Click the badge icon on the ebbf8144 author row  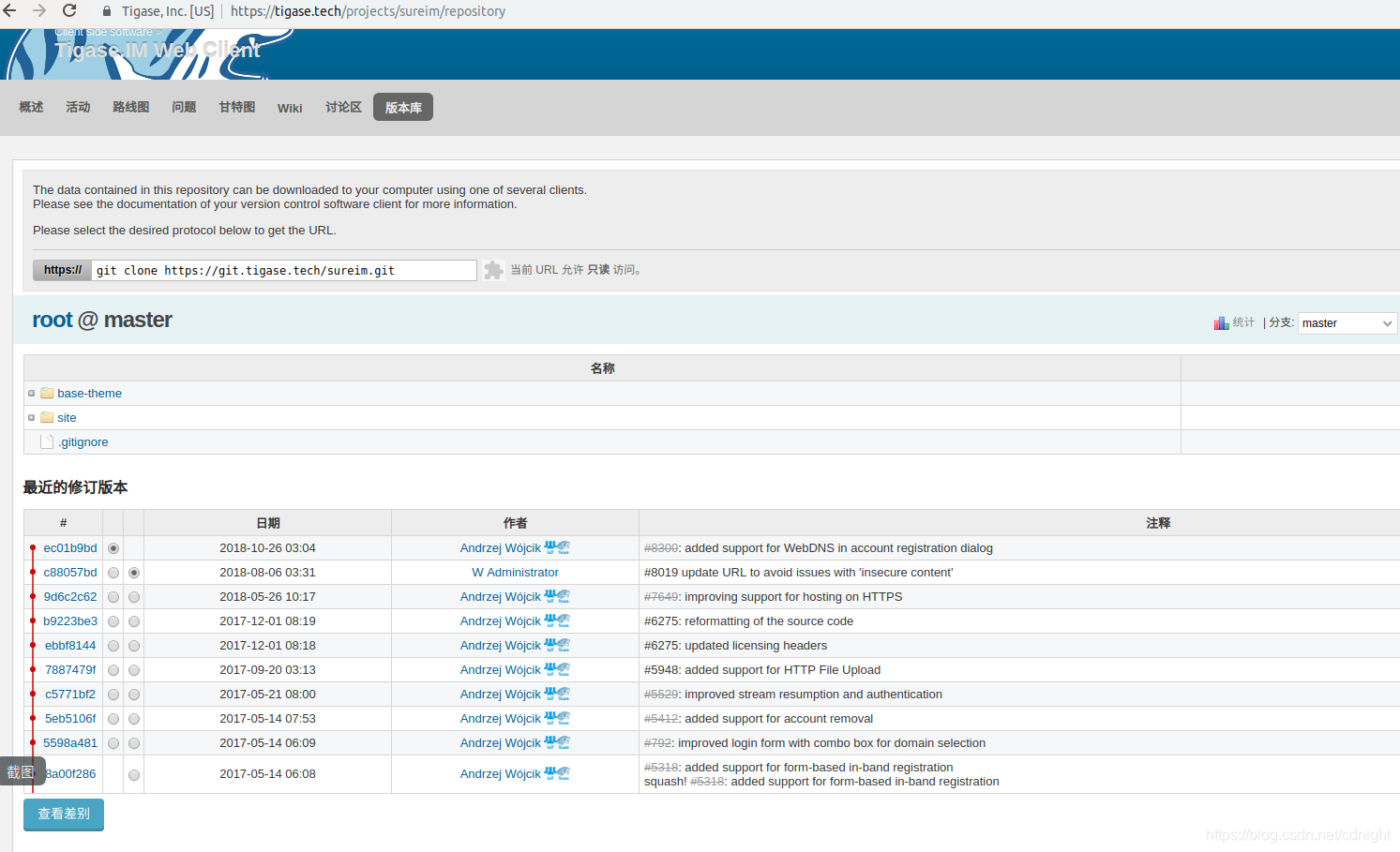tap(557, 645)
